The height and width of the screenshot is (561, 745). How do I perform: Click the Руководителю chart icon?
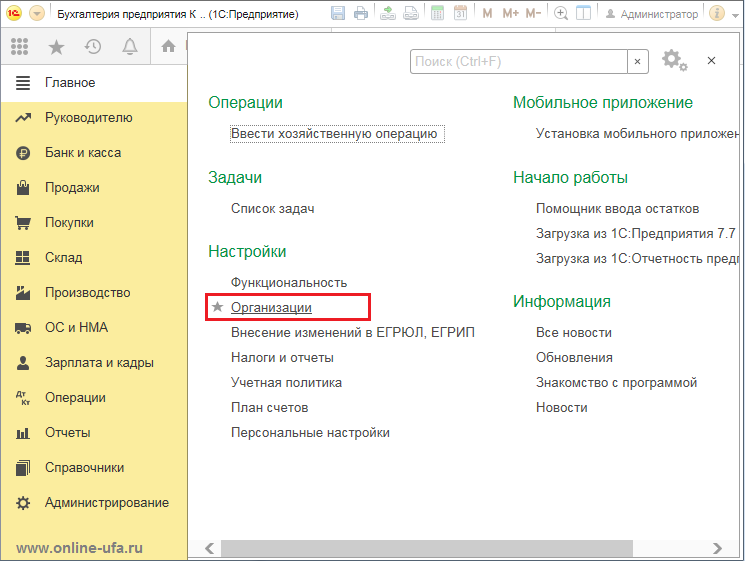click(23, 118)
